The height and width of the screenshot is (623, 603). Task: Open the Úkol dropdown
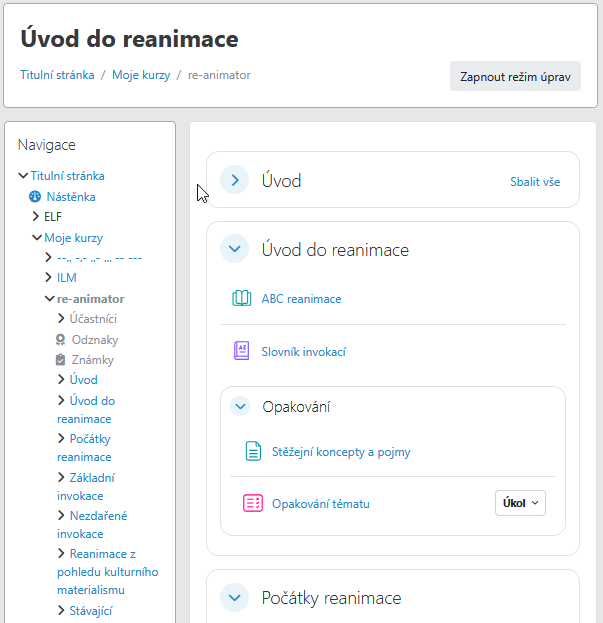(x=520, y=503)
